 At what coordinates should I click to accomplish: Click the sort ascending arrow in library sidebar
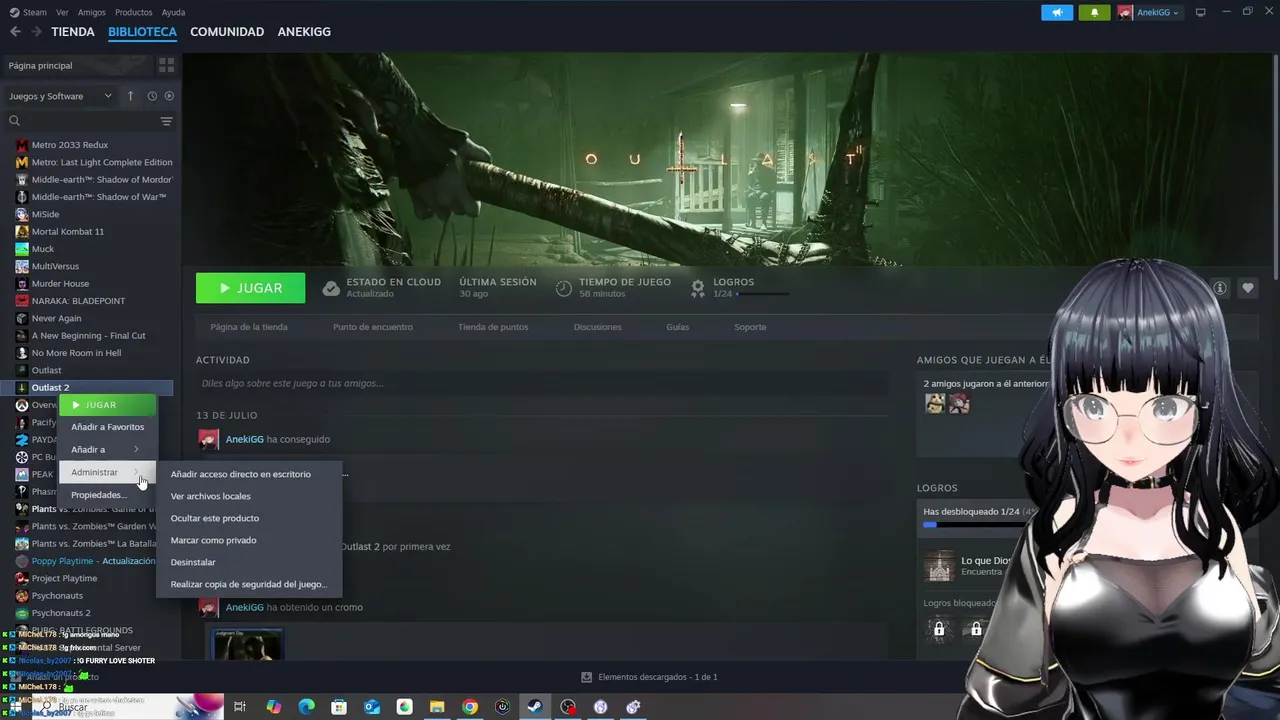130,96
